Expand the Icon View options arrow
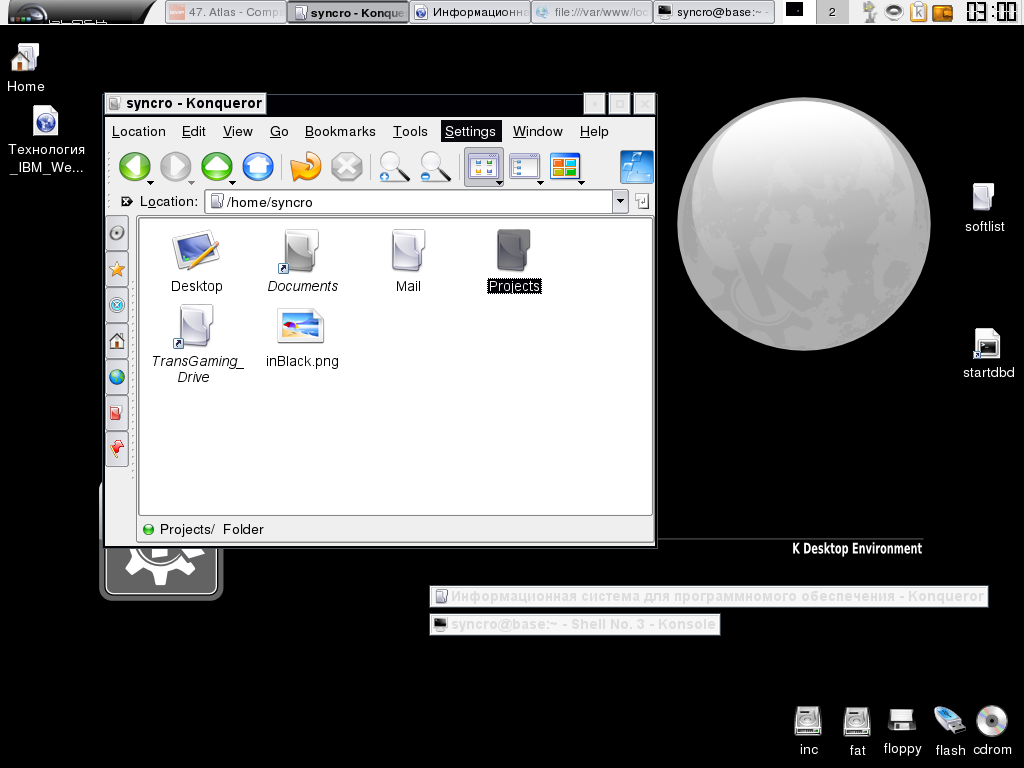1024x768 pixels. click(500, 183)
